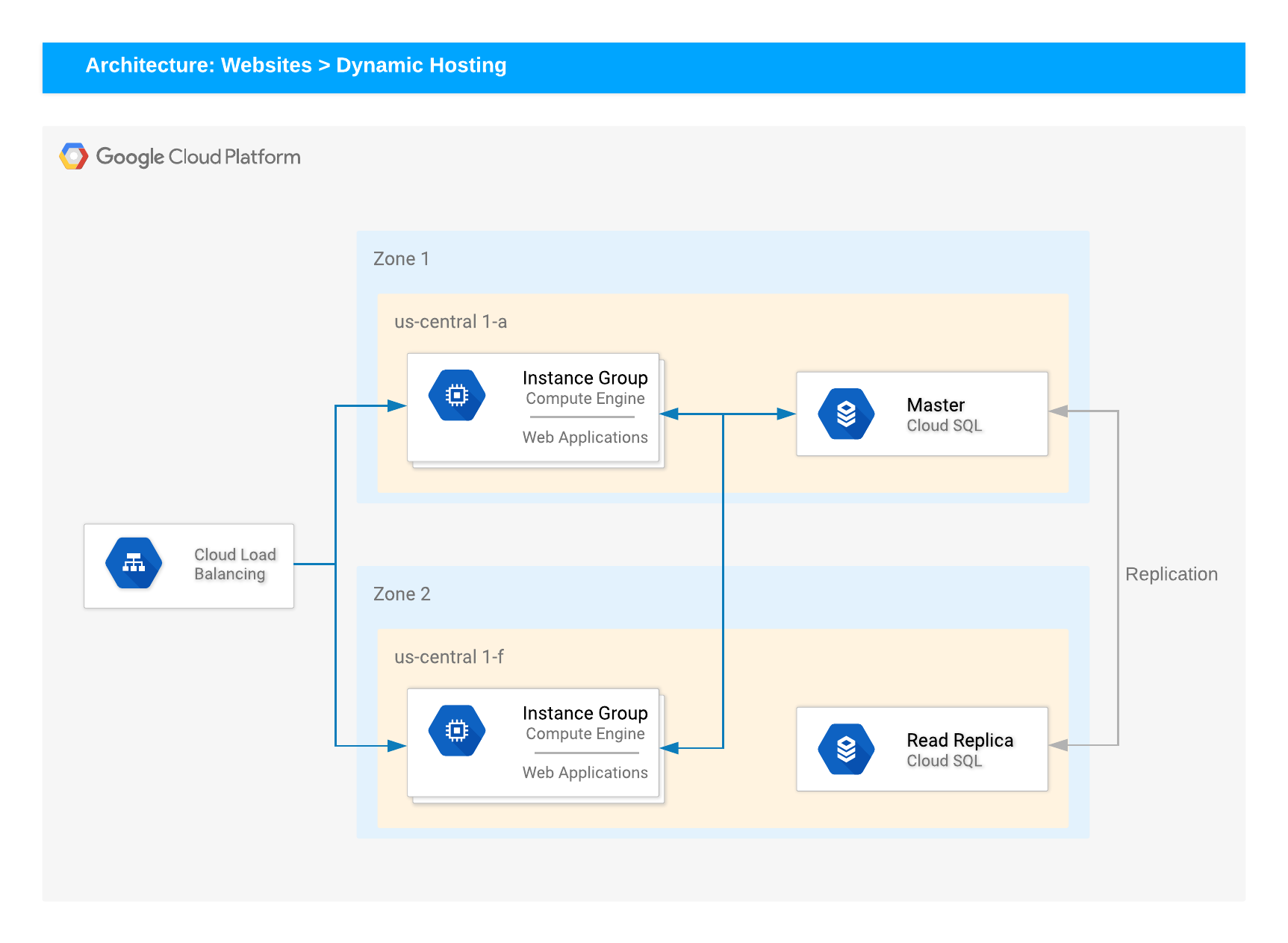
Task: Click Compute Engine subtitle in us-central 1-f
Action: (585, 734)
